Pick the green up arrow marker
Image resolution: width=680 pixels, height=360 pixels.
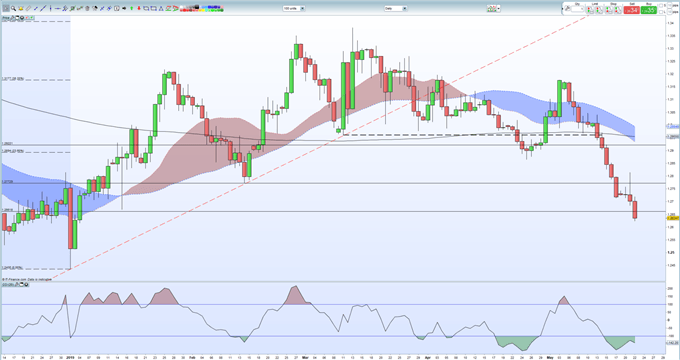132,8
